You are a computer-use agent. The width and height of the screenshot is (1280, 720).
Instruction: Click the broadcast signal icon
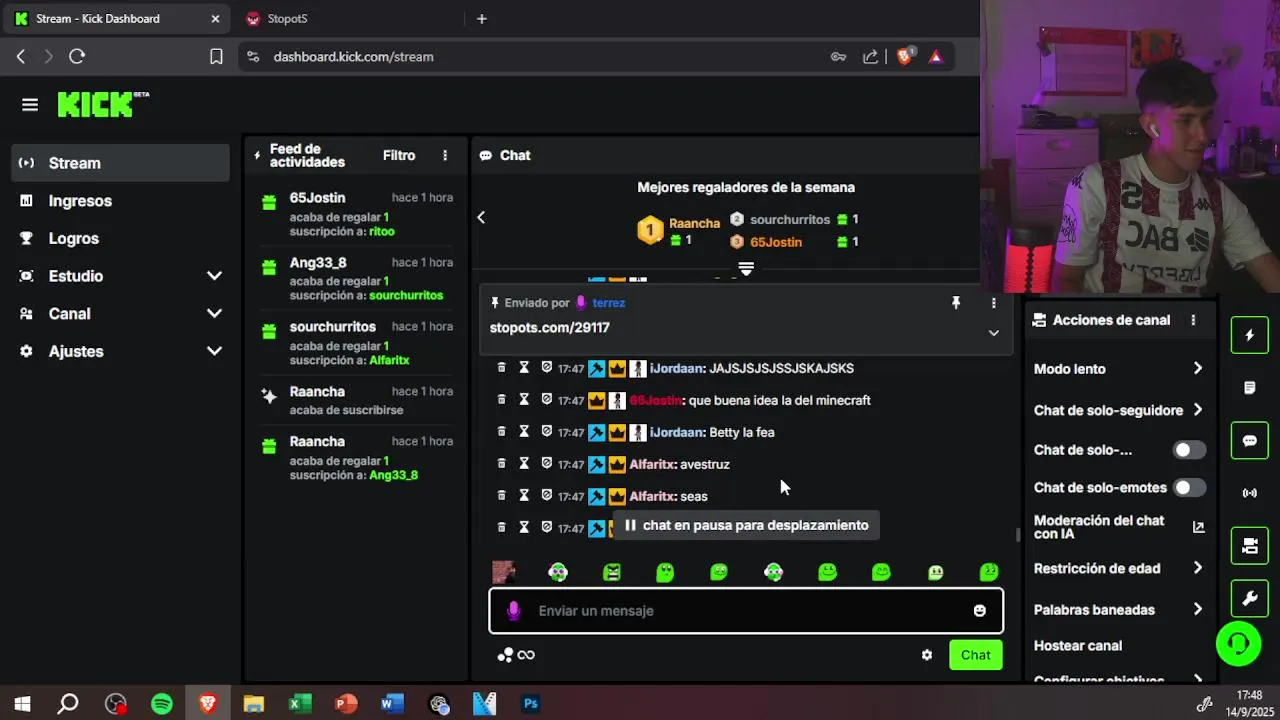click(1249, 493)
